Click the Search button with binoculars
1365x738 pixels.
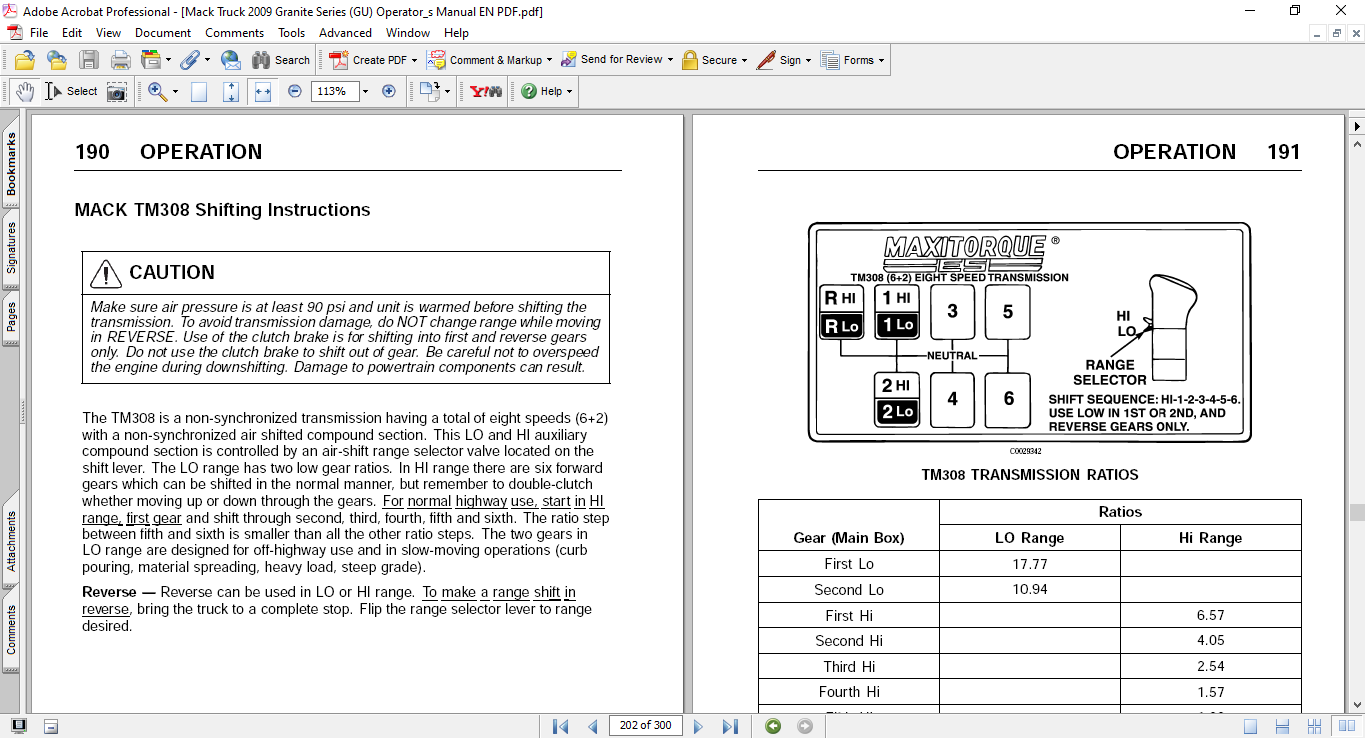[x=281, y=60]
